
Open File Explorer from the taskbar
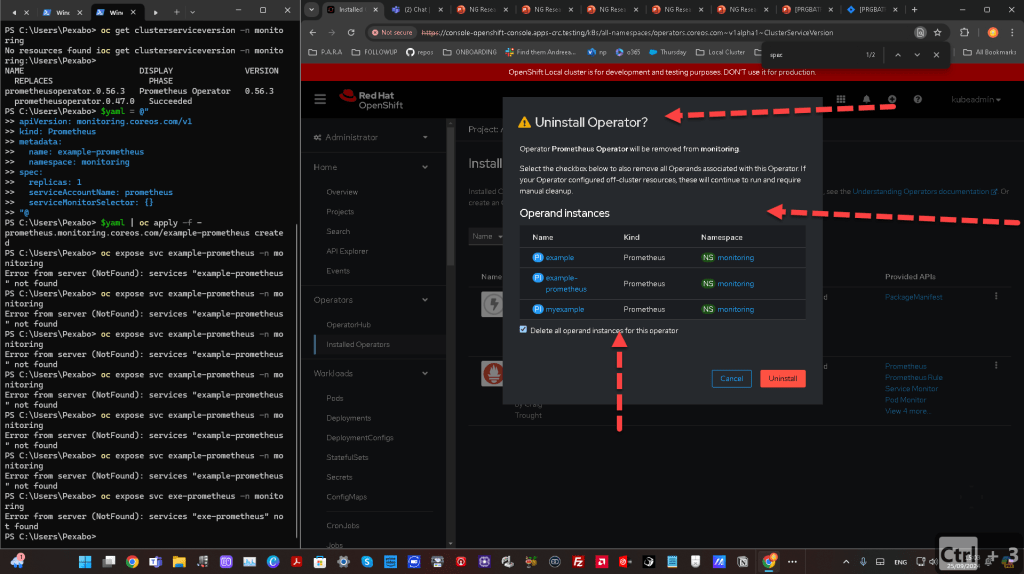179,562
